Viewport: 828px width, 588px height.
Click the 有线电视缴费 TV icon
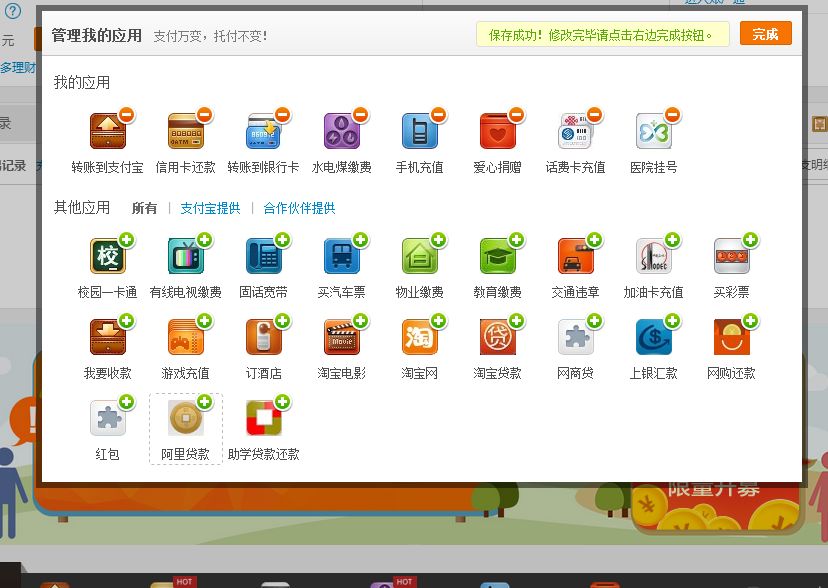(186, 256)
